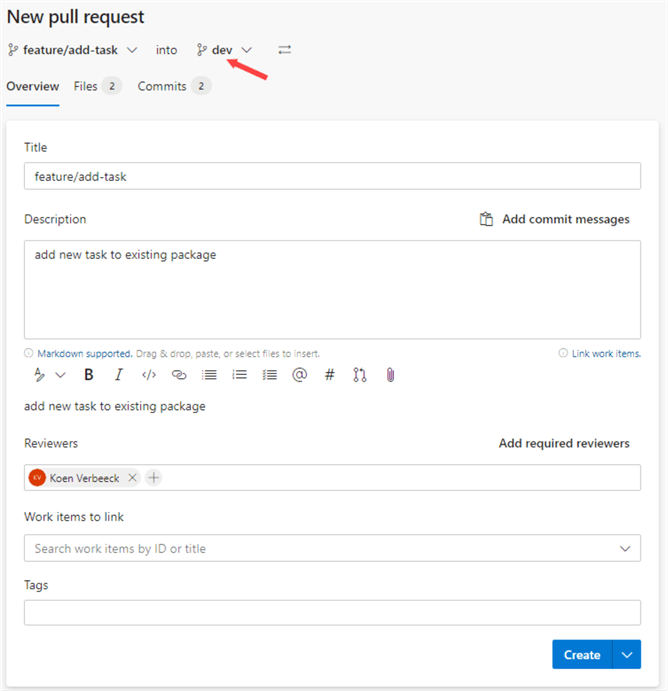Image resolution: width=668 pixels, height=691 pixels.
Task: Apply bold formatting to description
Action: 89,375
